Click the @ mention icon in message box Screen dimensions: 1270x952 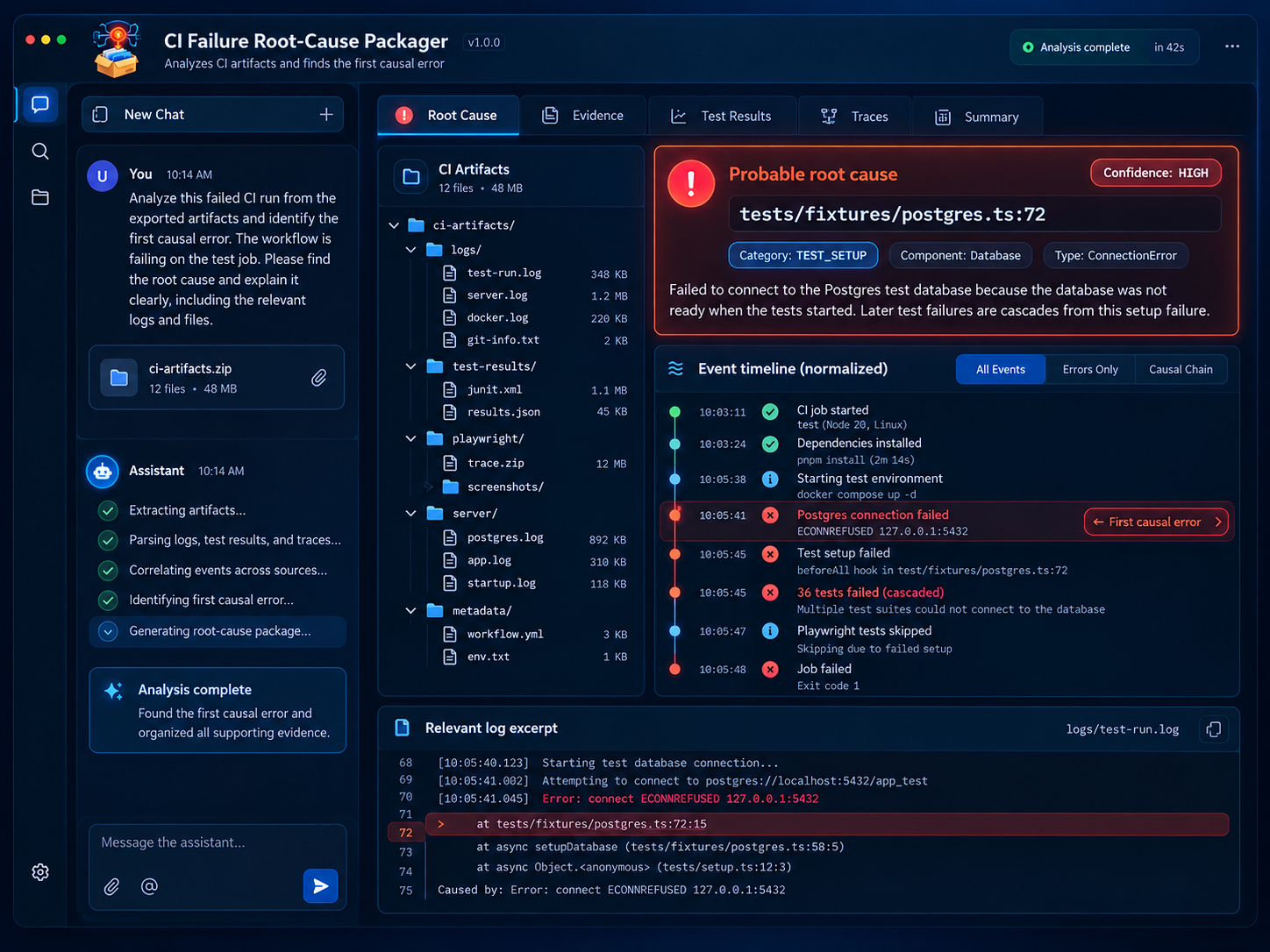pyautogui.click(x=149, y=886)
